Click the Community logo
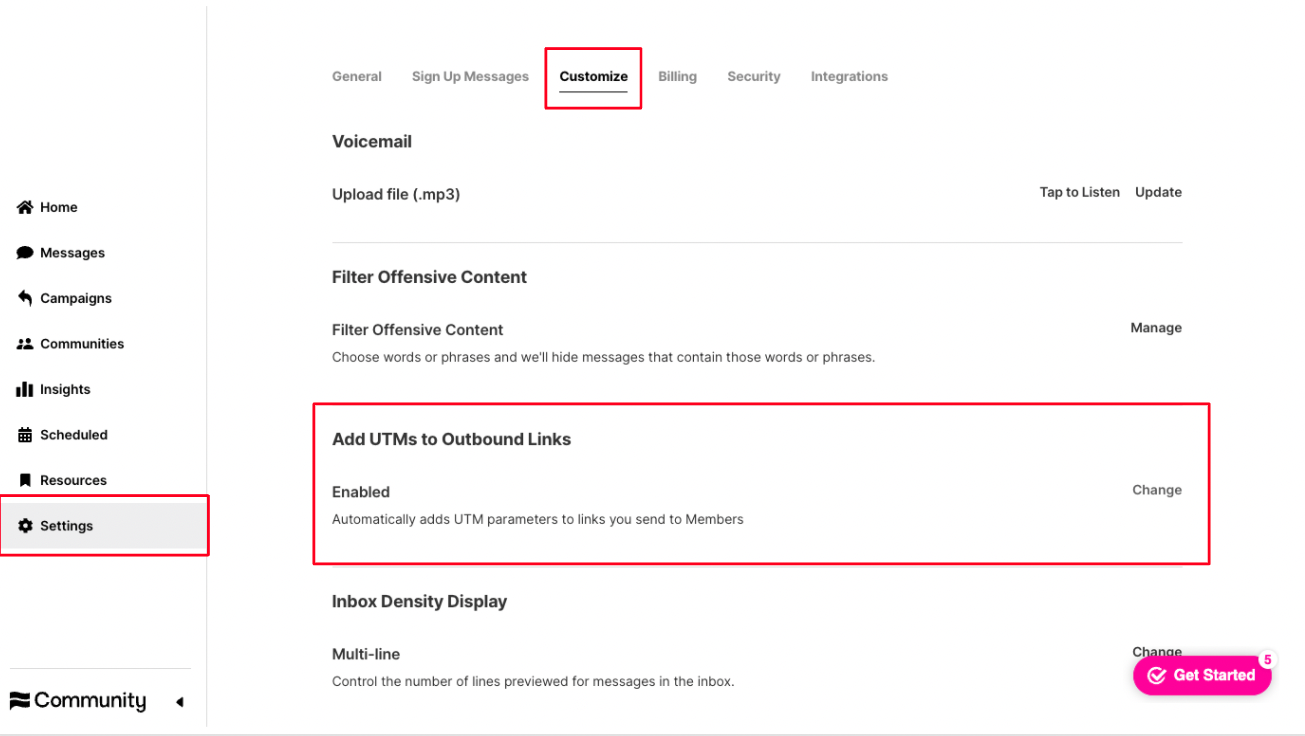 pyautogui.click(x=78, y=701)
